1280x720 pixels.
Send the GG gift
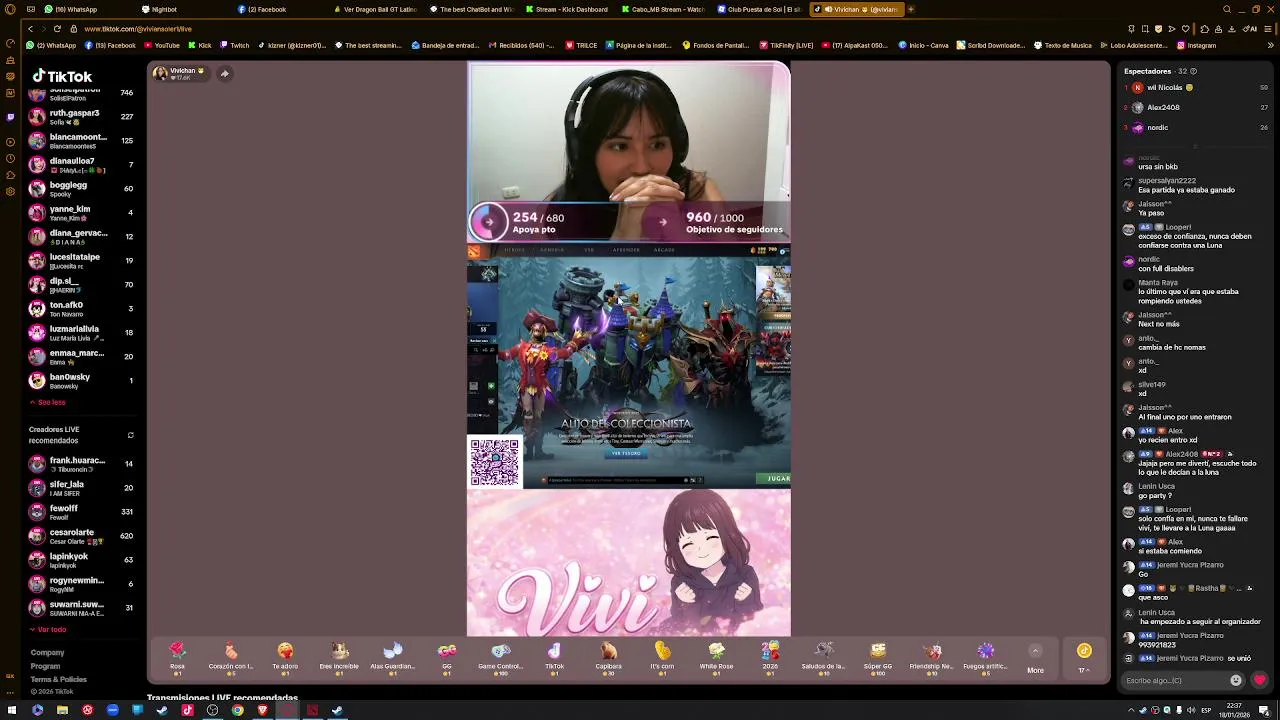[447, 658]
